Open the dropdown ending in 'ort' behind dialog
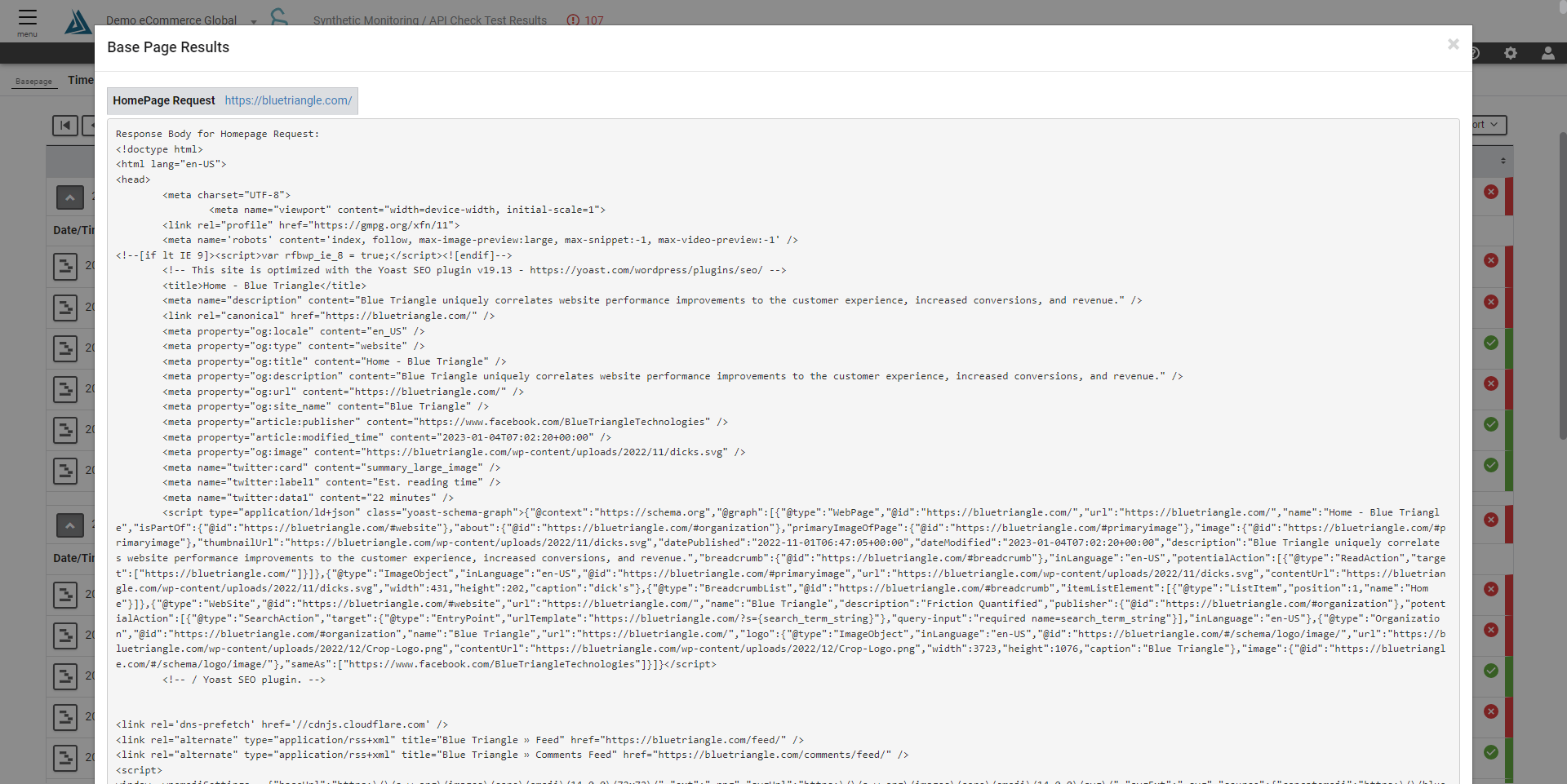Viewport: 1567px width, 784px height. point(1489,125)
